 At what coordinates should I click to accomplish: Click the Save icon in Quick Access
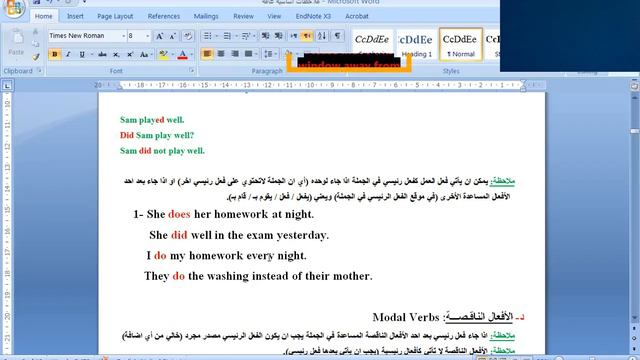click(x=36, y=2)
